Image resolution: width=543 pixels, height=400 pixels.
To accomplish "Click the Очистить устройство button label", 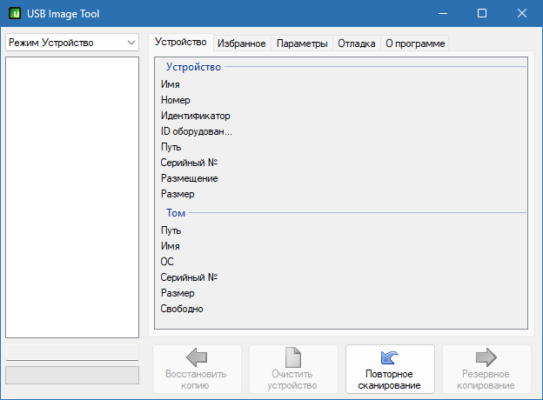I will (292, 380).
